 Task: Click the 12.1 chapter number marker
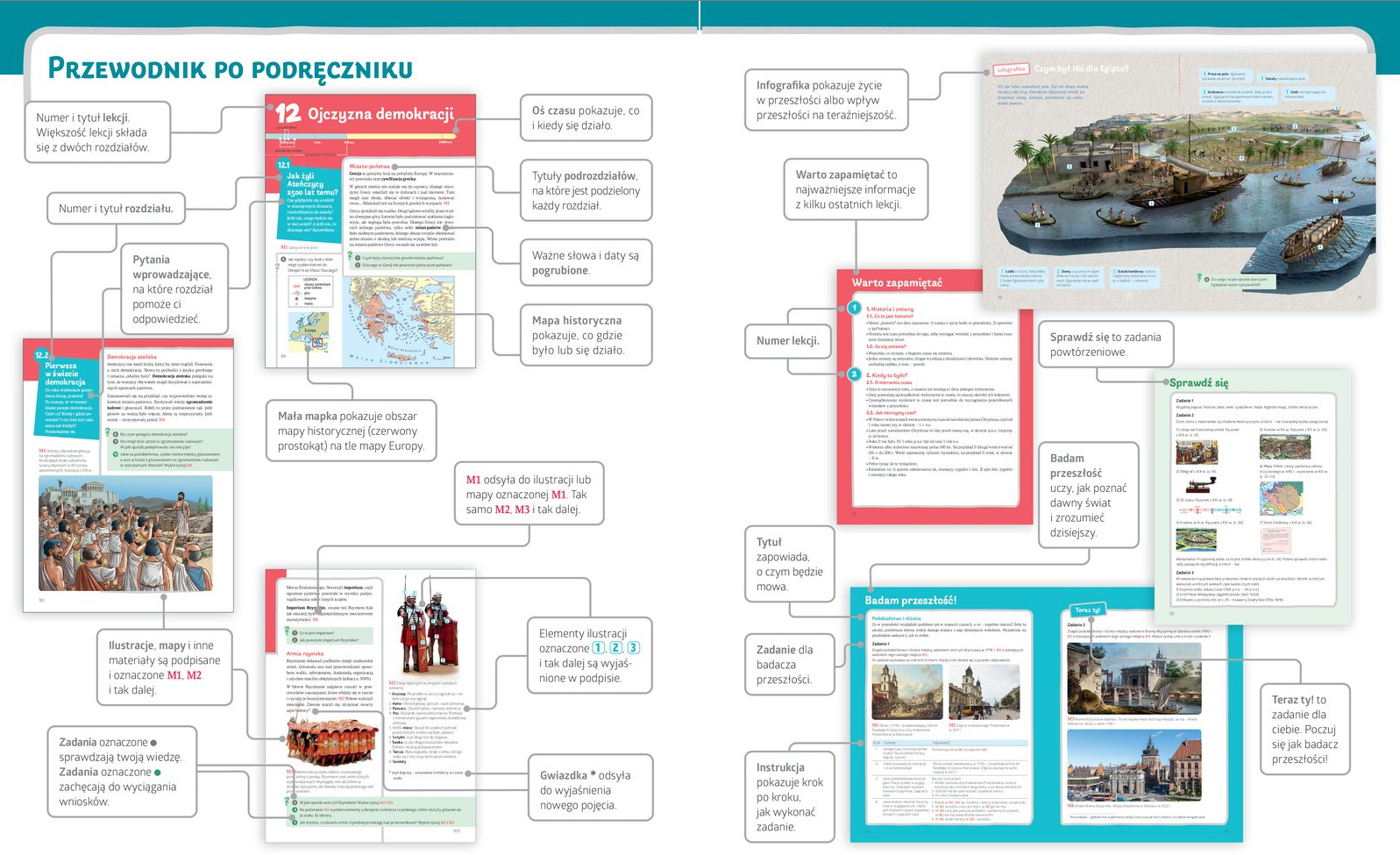pos(283,165)
